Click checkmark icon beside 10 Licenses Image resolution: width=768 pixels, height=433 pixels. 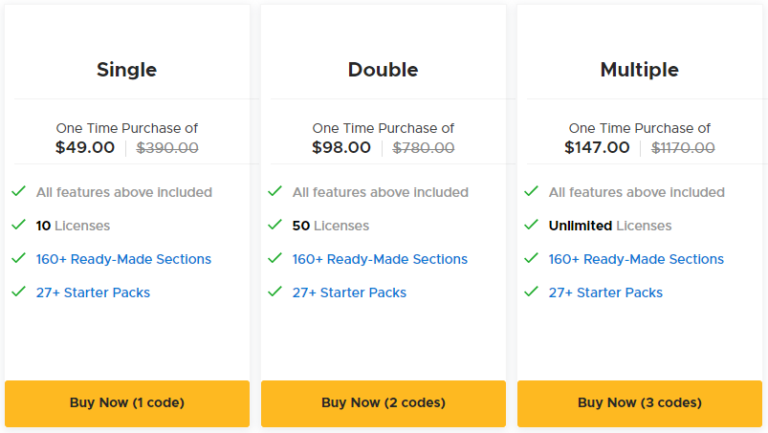click(x=18, y=225)
